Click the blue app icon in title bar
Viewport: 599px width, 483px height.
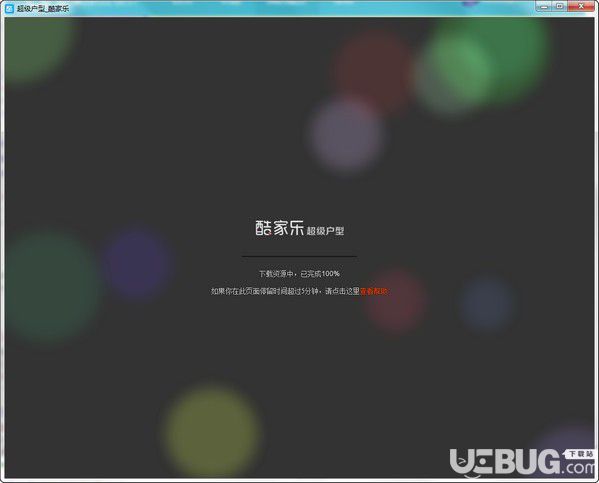(x=9, y=8)
